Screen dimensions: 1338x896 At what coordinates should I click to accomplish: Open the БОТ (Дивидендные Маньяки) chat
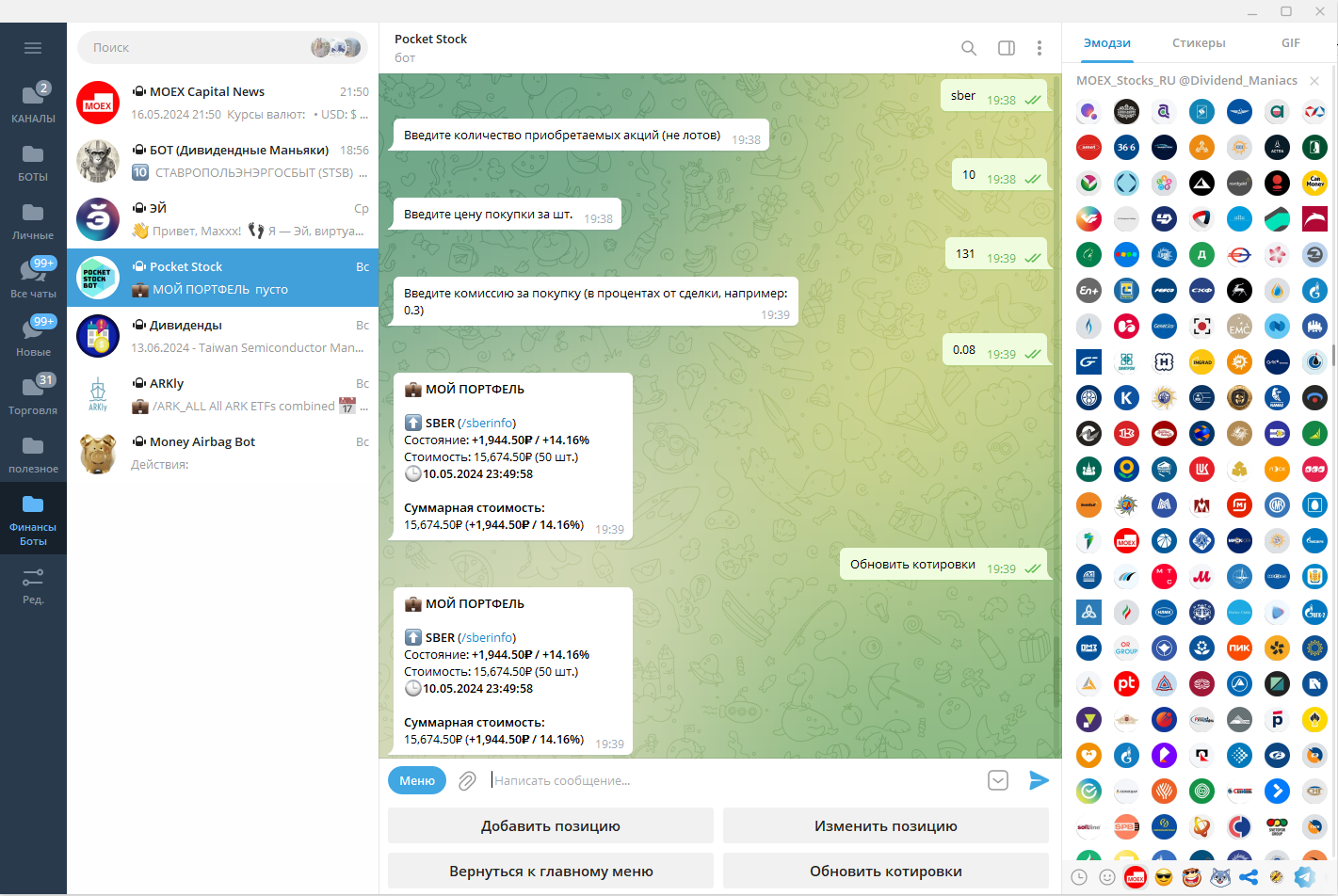223,161
